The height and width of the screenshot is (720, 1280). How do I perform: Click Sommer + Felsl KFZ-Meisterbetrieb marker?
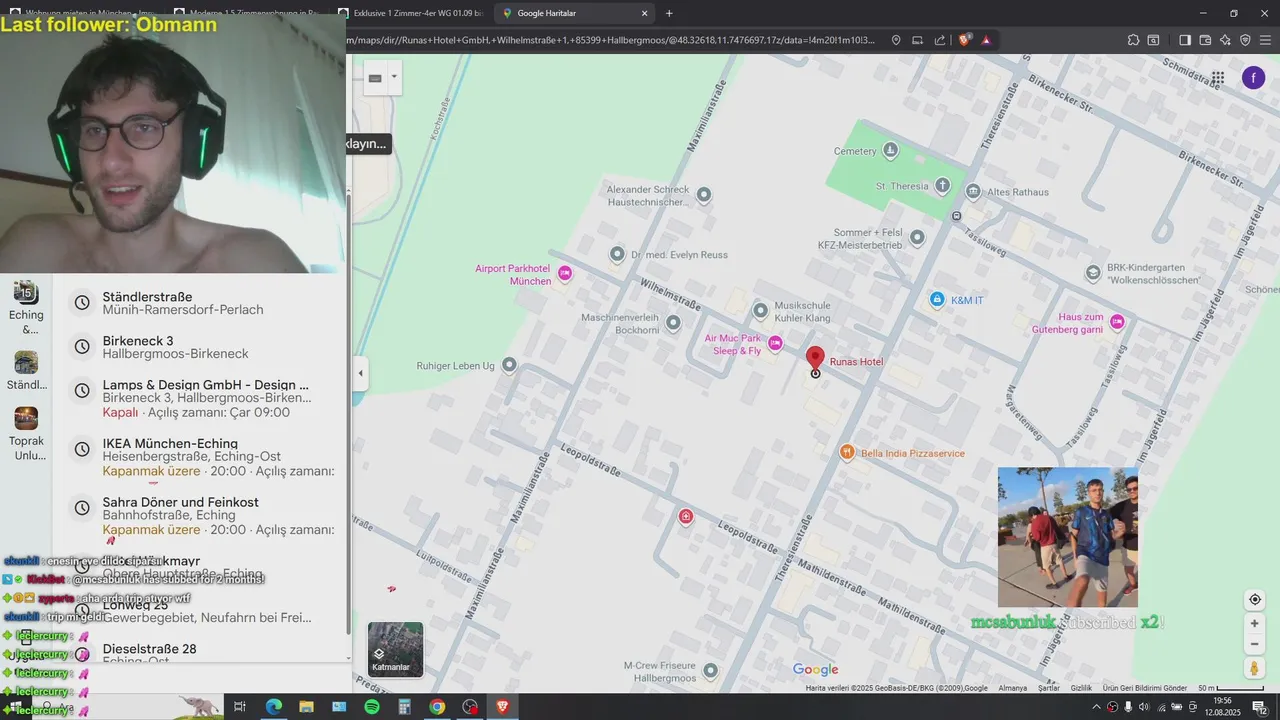click(917, 238)
